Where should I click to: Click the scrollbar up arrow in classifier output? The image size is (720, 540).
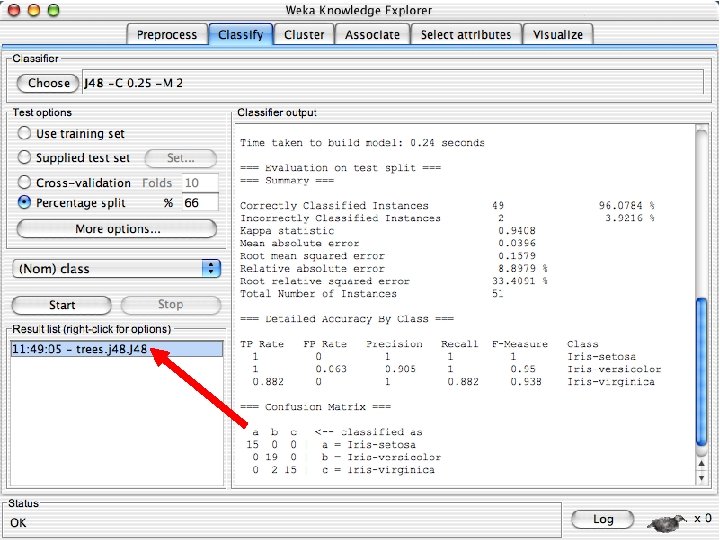(701, 463)
